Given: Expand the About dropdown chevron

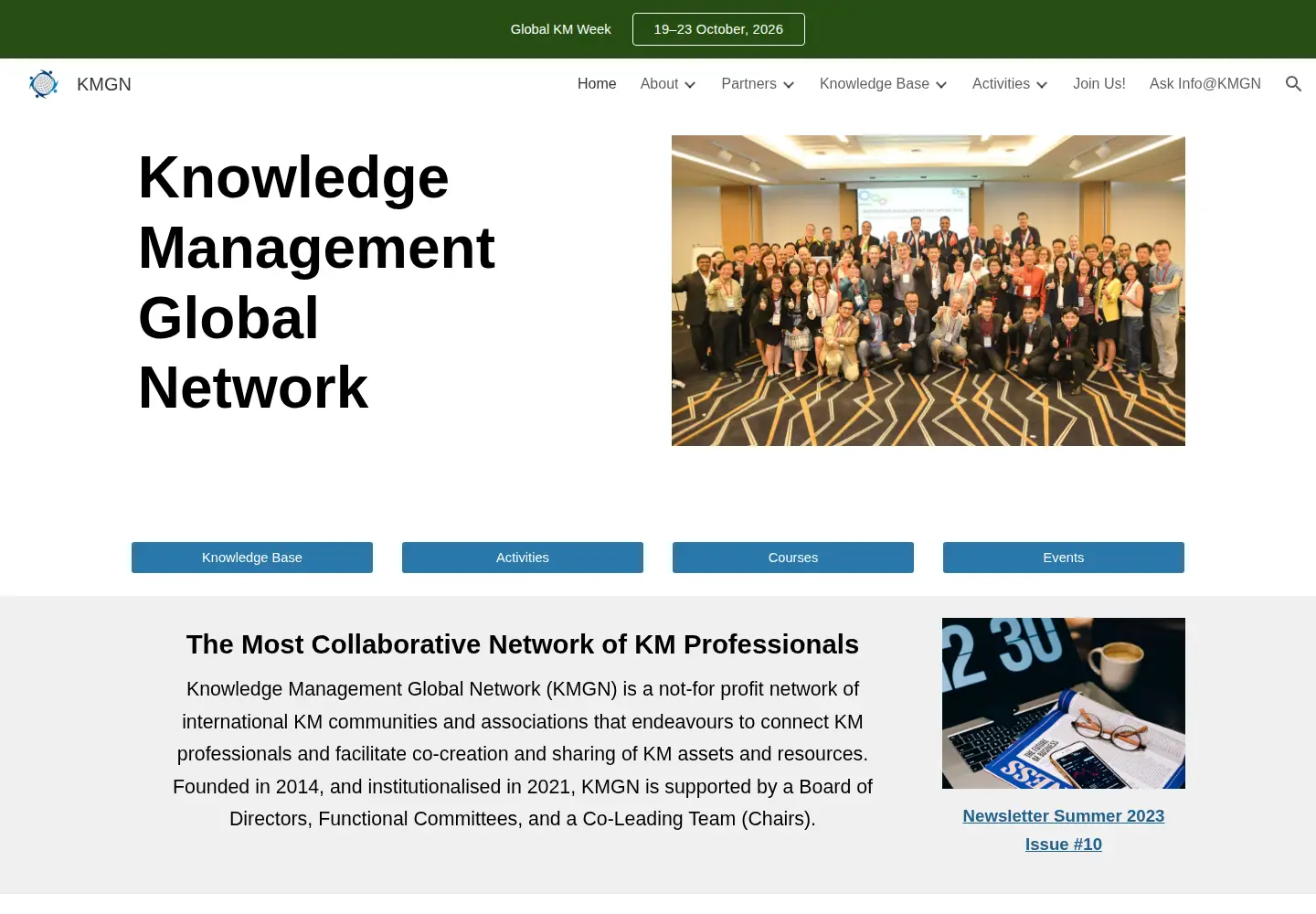Looking at the screenshot, I should tap(690, 85).
